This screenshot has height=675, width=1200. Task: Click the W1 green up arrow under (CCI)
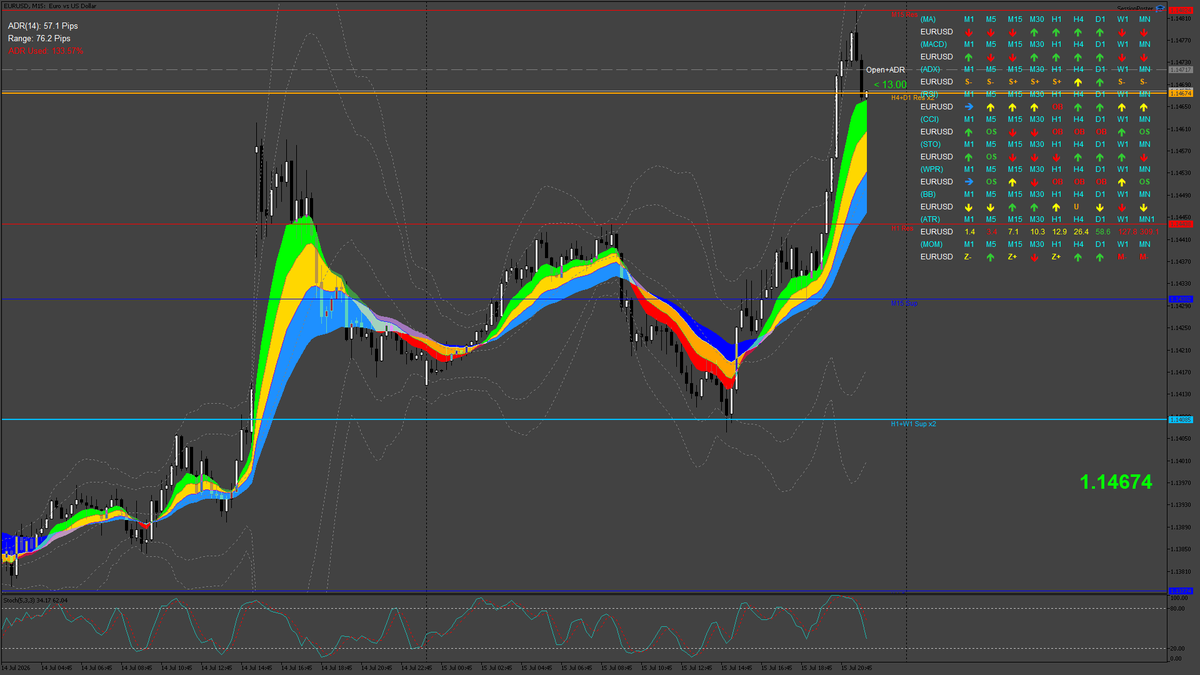pos(1122,132)
